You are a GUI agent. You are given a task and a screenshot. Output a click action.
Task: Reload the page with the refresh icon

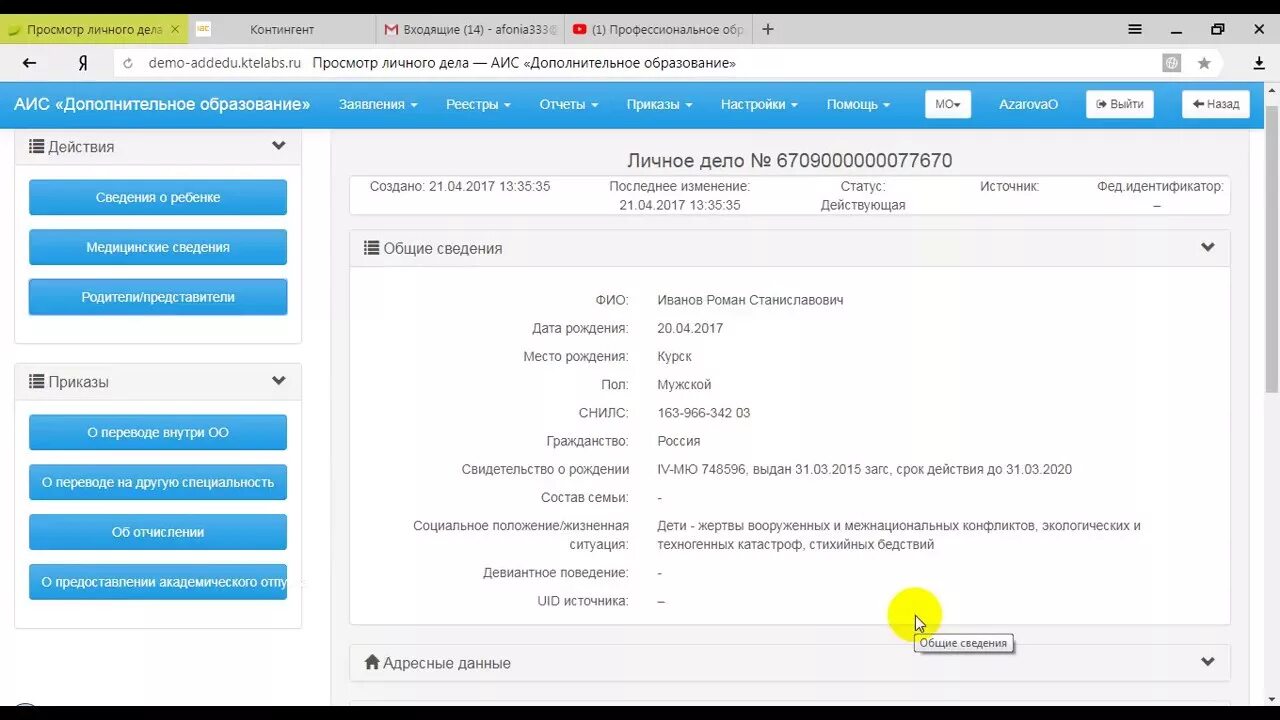(128, 63)
